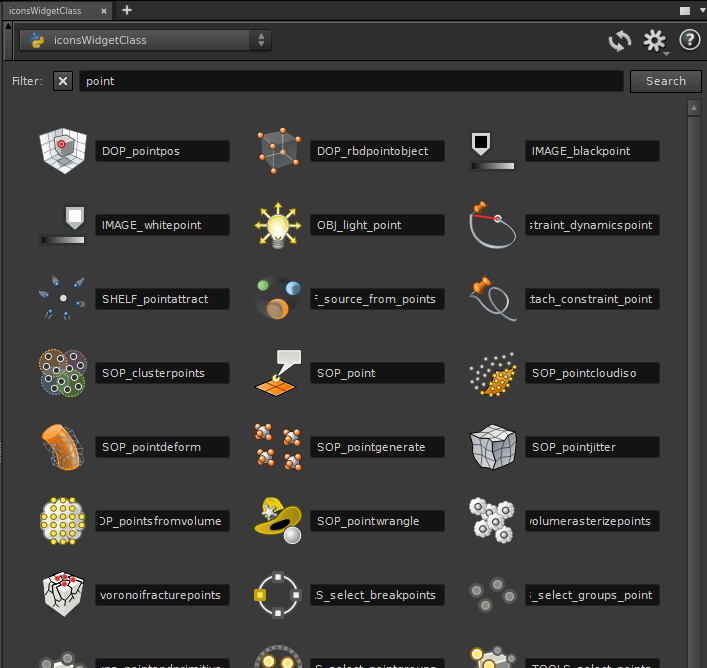
Task: Click the DOP_pointpos label
Action: (162, 151)
